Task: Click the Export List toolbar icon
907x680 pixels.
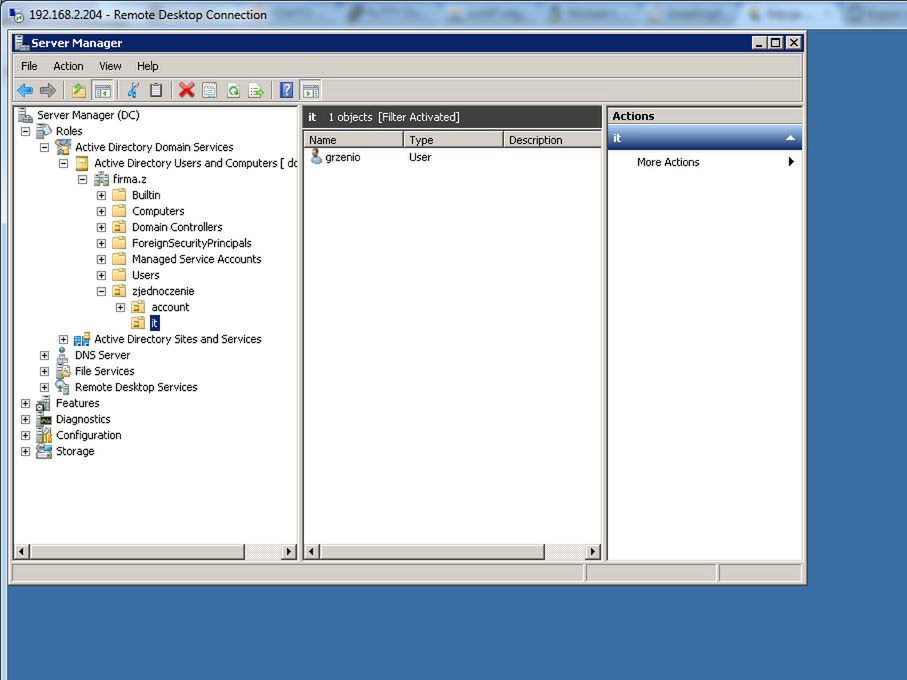Action: click(x=256, y=90)
